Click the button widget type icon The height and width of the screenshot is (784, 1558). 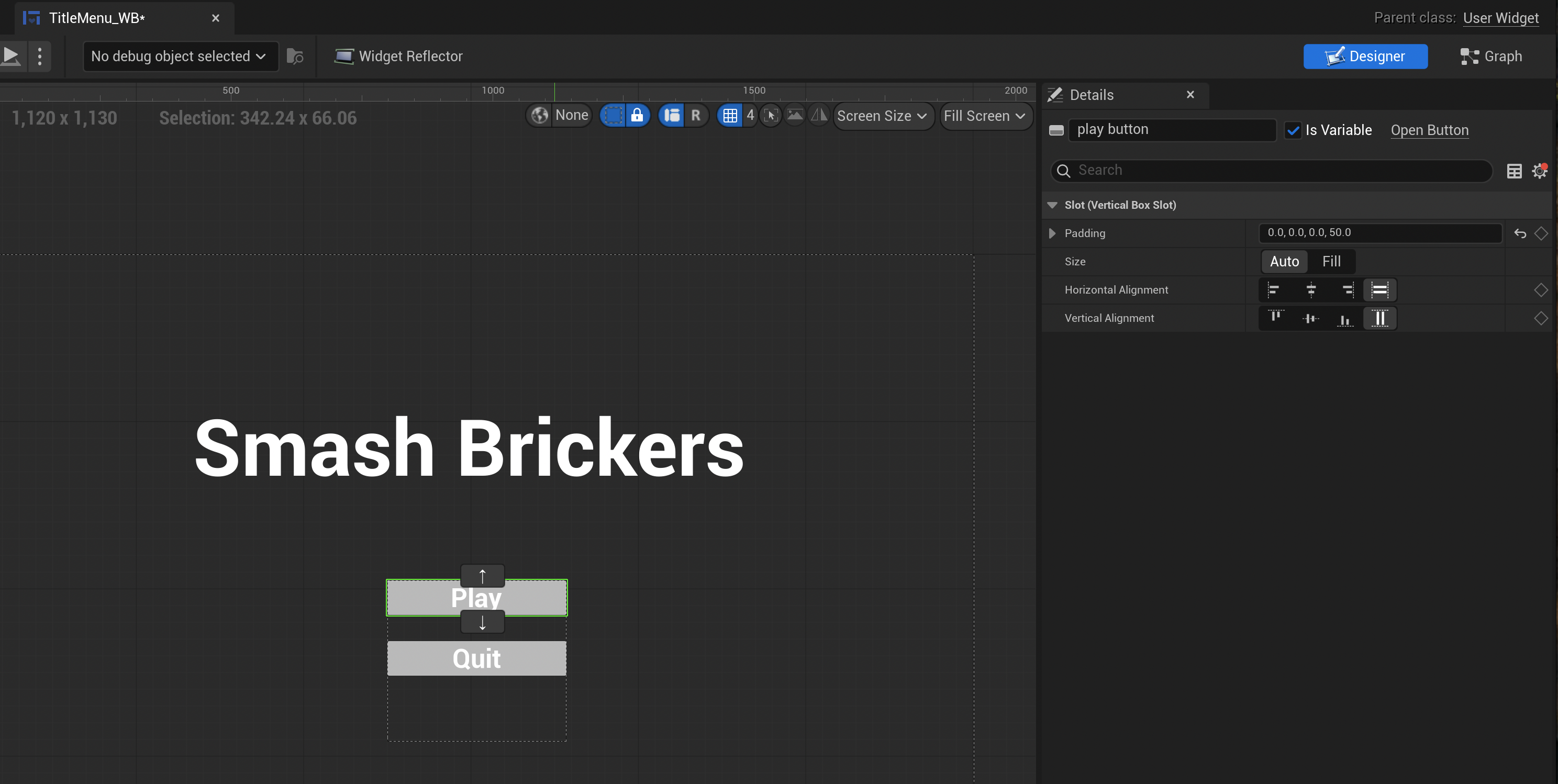1056,130
